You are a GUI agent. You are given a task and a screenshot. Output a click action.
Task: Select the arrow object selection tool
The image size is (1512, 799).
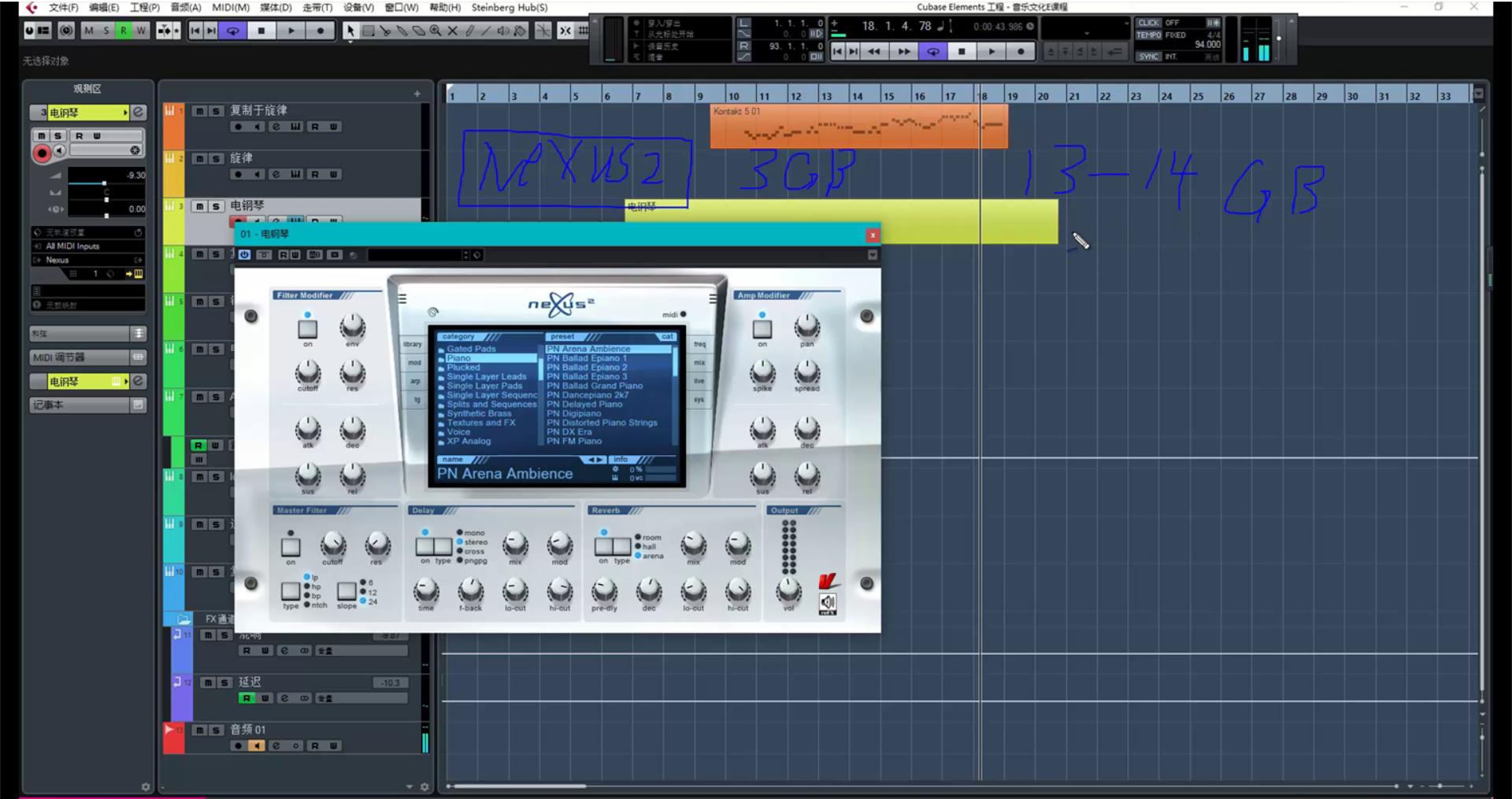[350, 31]
